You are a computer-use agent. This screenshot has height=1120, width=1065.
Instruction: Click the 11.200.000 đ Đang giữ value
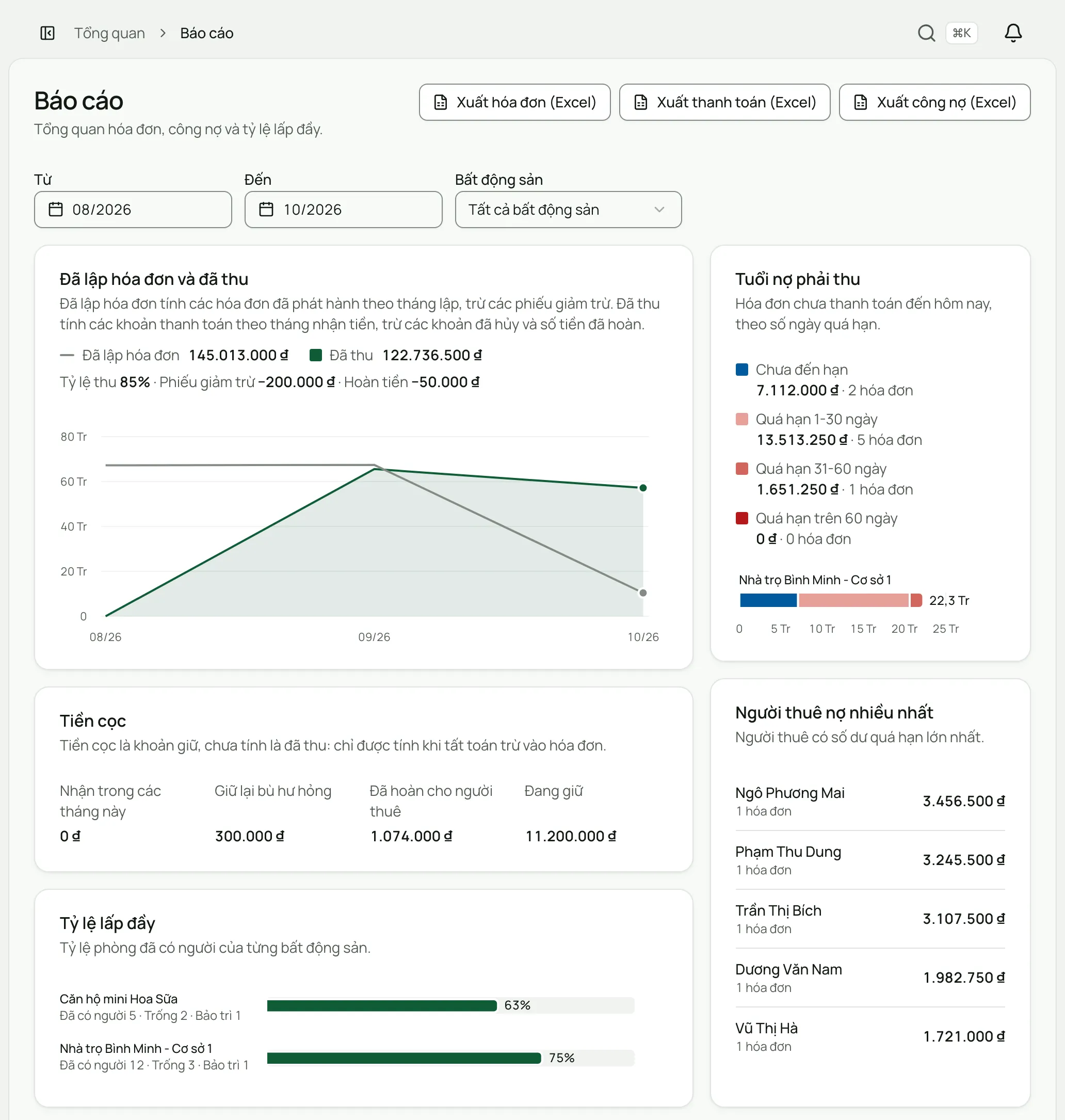pos(571,836)
